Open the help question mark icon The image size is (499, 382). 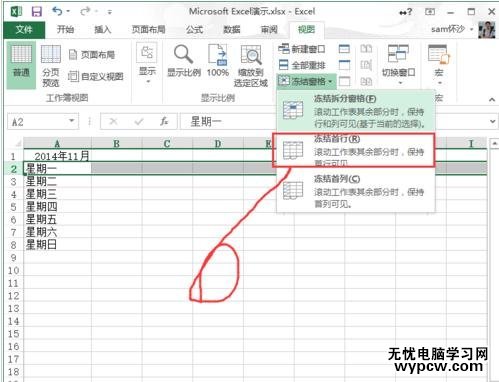pyautogui.click(x=406, y=12)
